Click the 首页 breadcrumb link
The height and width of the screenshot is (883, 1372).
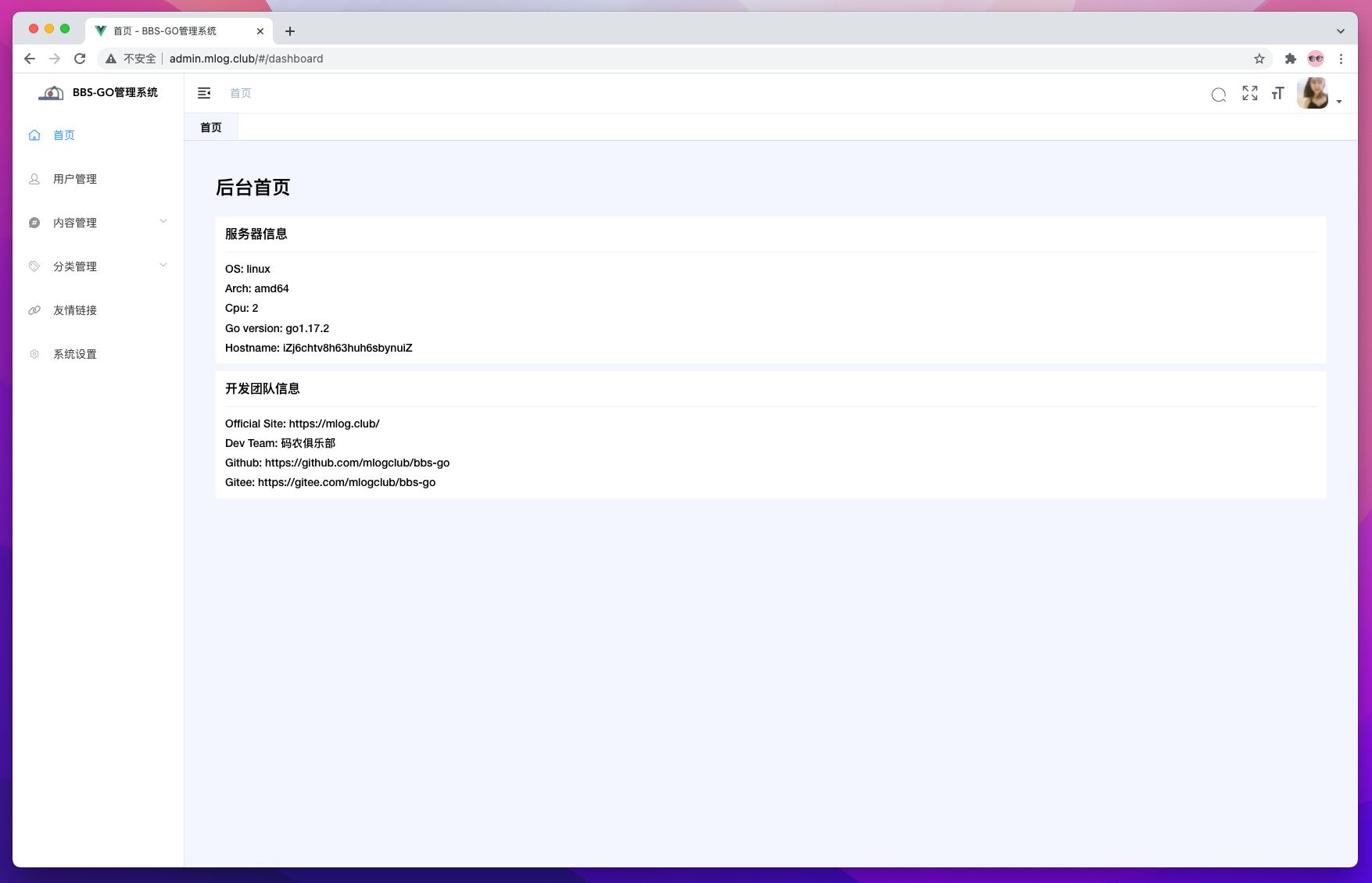pyautogui.click(x=241, y=93)
